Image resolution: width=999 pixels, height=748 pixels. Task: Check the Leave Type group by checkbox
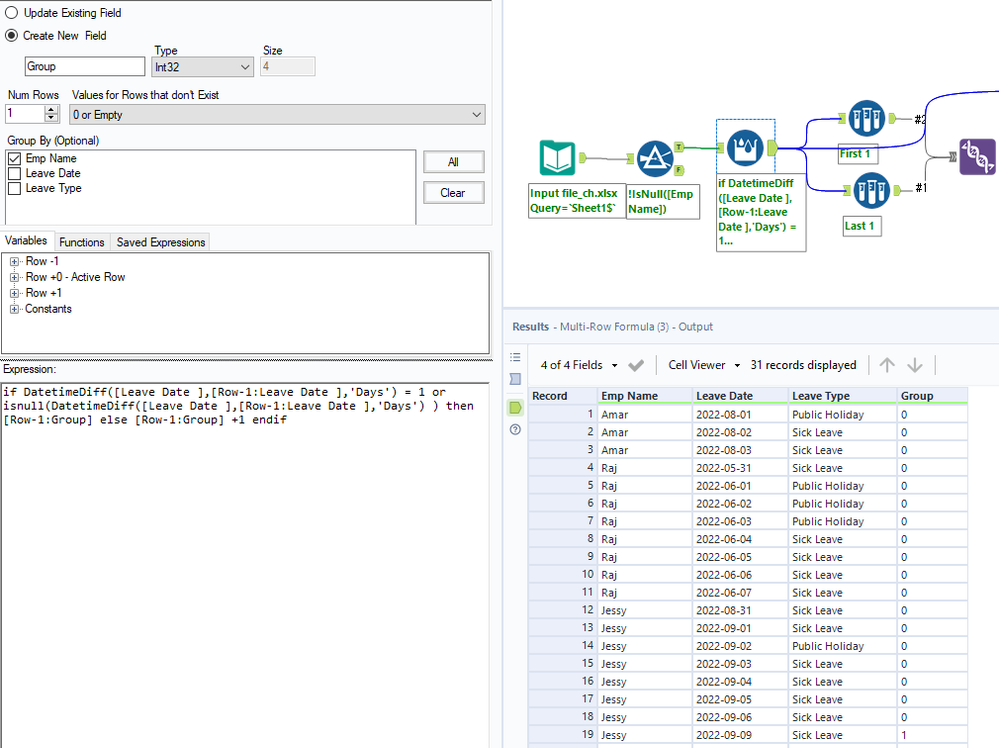(x=14, y=188)
